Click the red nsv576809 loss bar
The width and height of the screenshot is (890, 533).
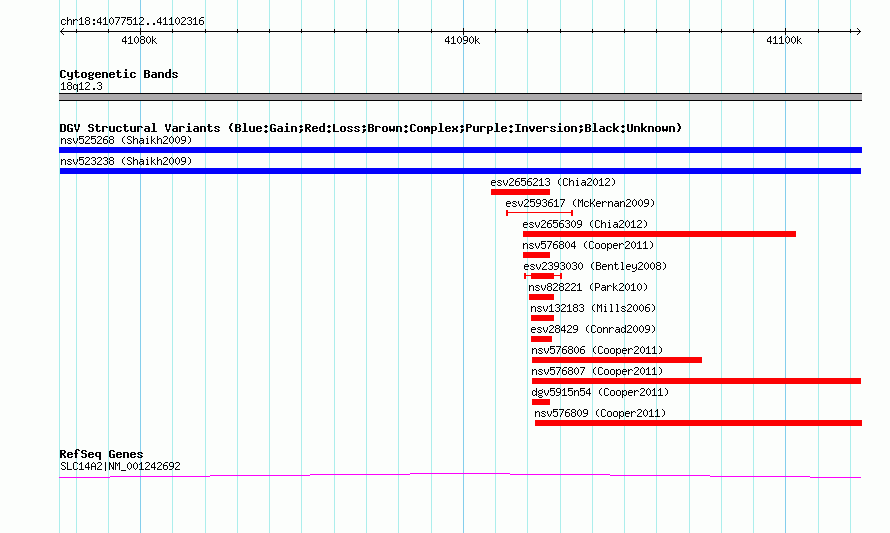pyautogui.click(x=698, y=423)
